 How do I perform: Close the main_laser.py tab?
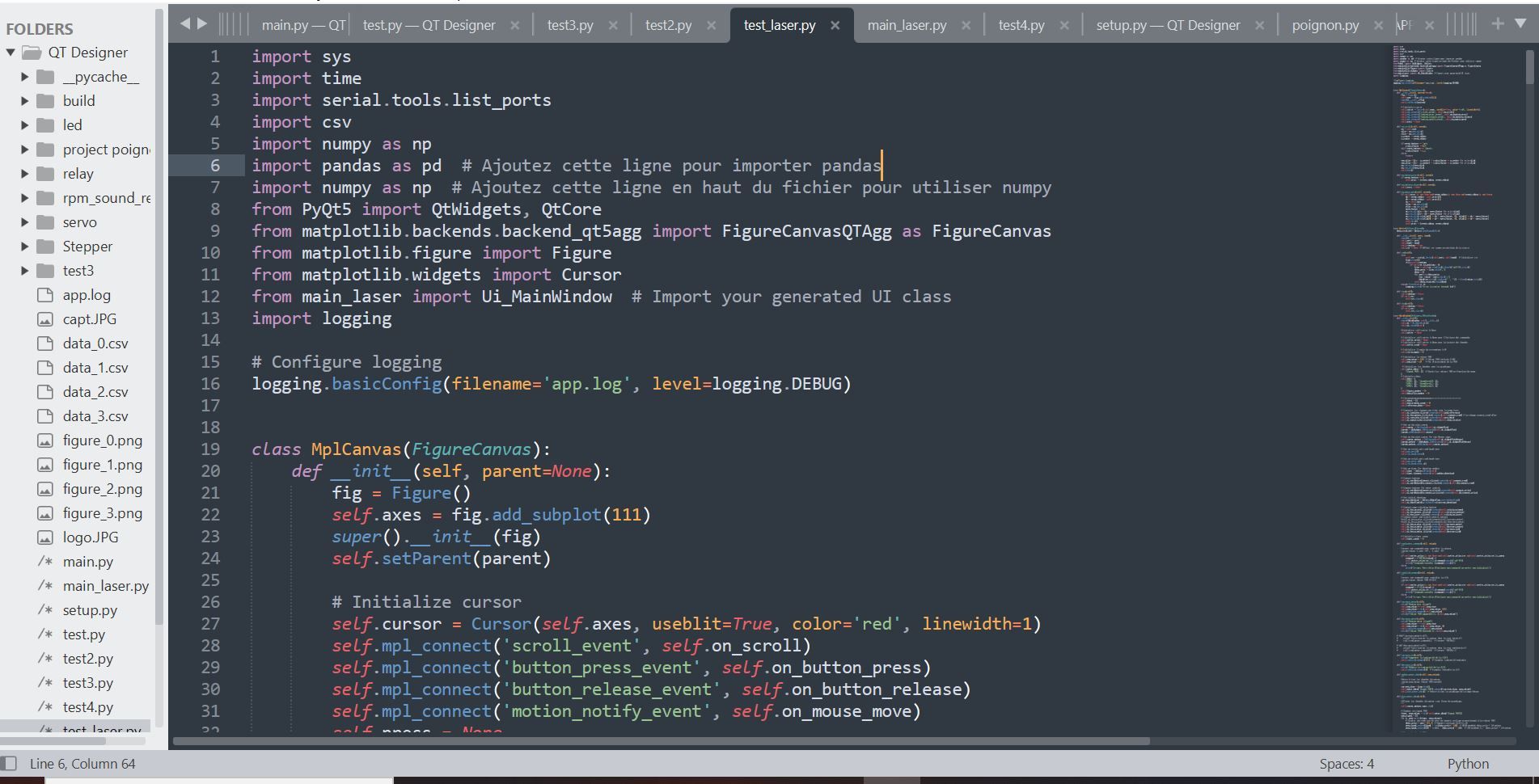(966, 25)
